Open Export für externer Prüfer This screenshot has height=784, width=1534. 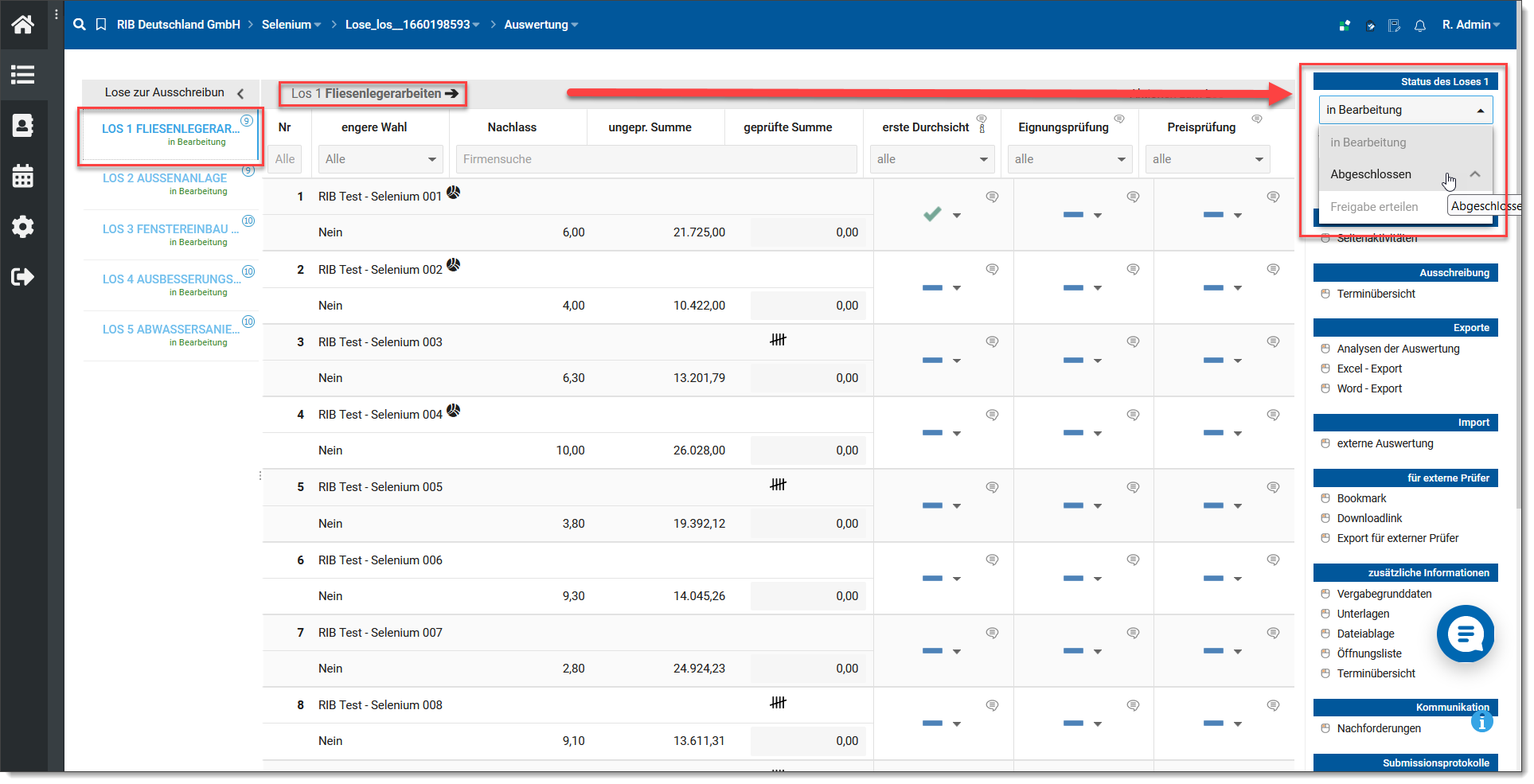pyautogui.click(x=1398, y=538)
